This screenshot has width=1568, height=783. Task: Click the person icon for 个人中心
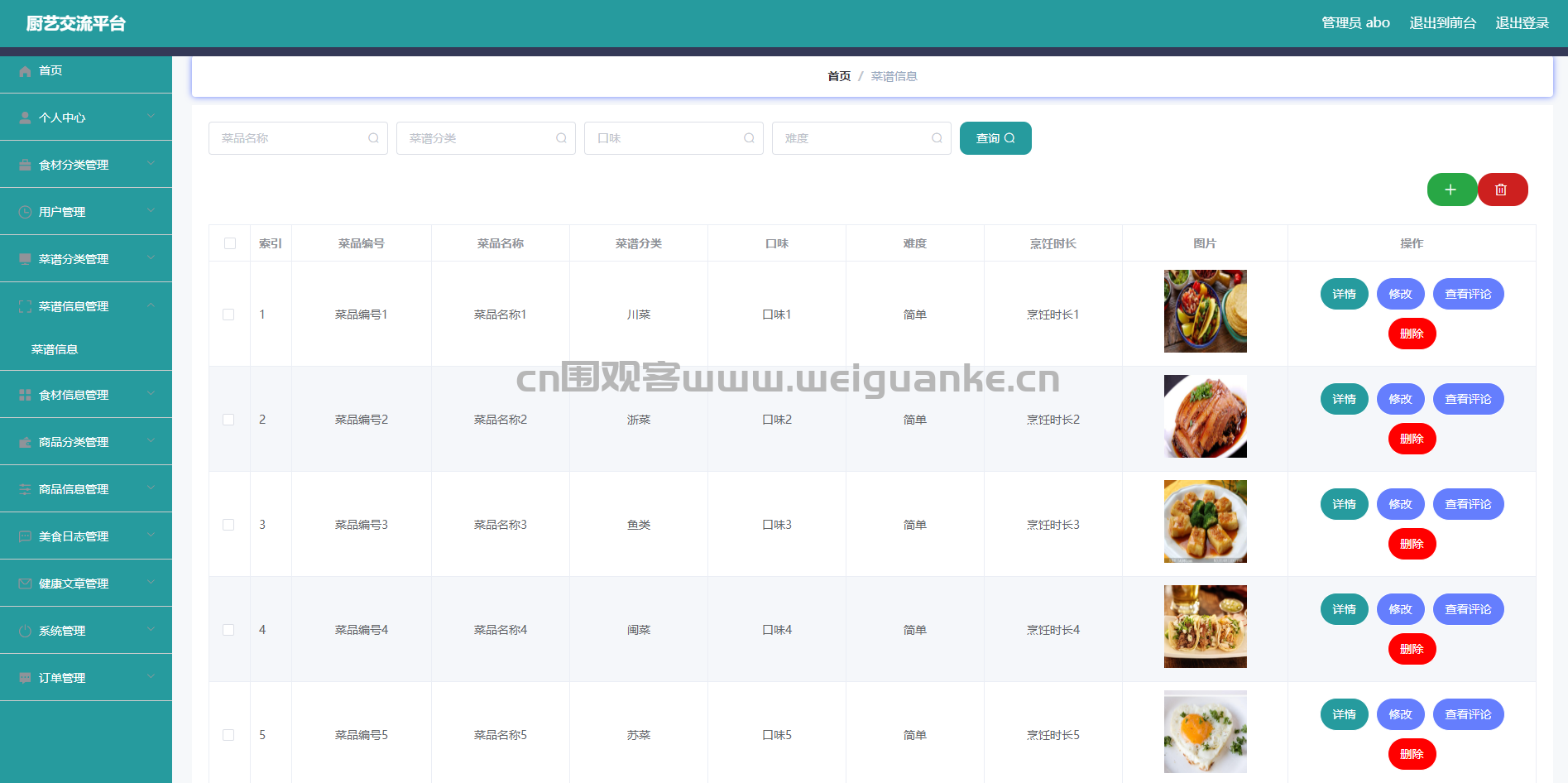(x=25, y=118)
